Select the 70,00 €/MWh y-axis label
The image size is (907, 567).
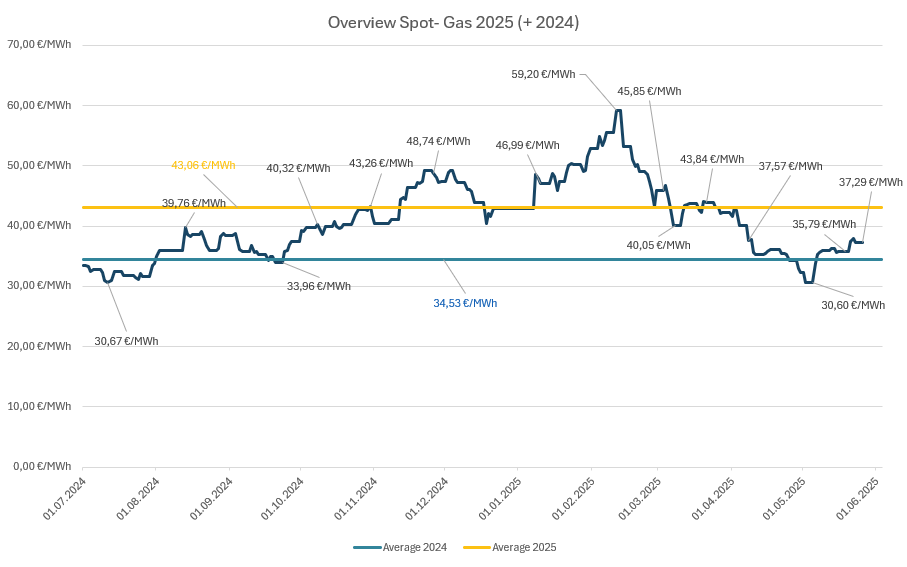pos(39,44)
